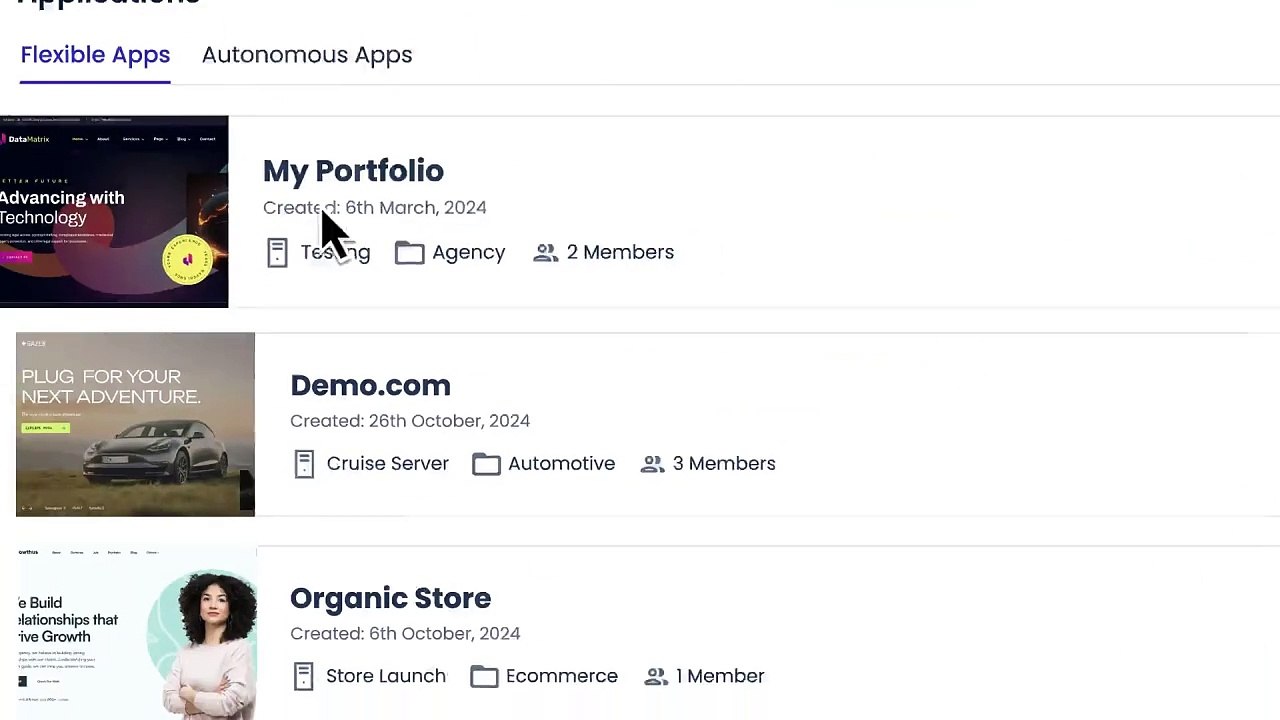Screen dimensions: 1280x720
Task: Open the Autonomous Apps tab
Action: point(307,55)
